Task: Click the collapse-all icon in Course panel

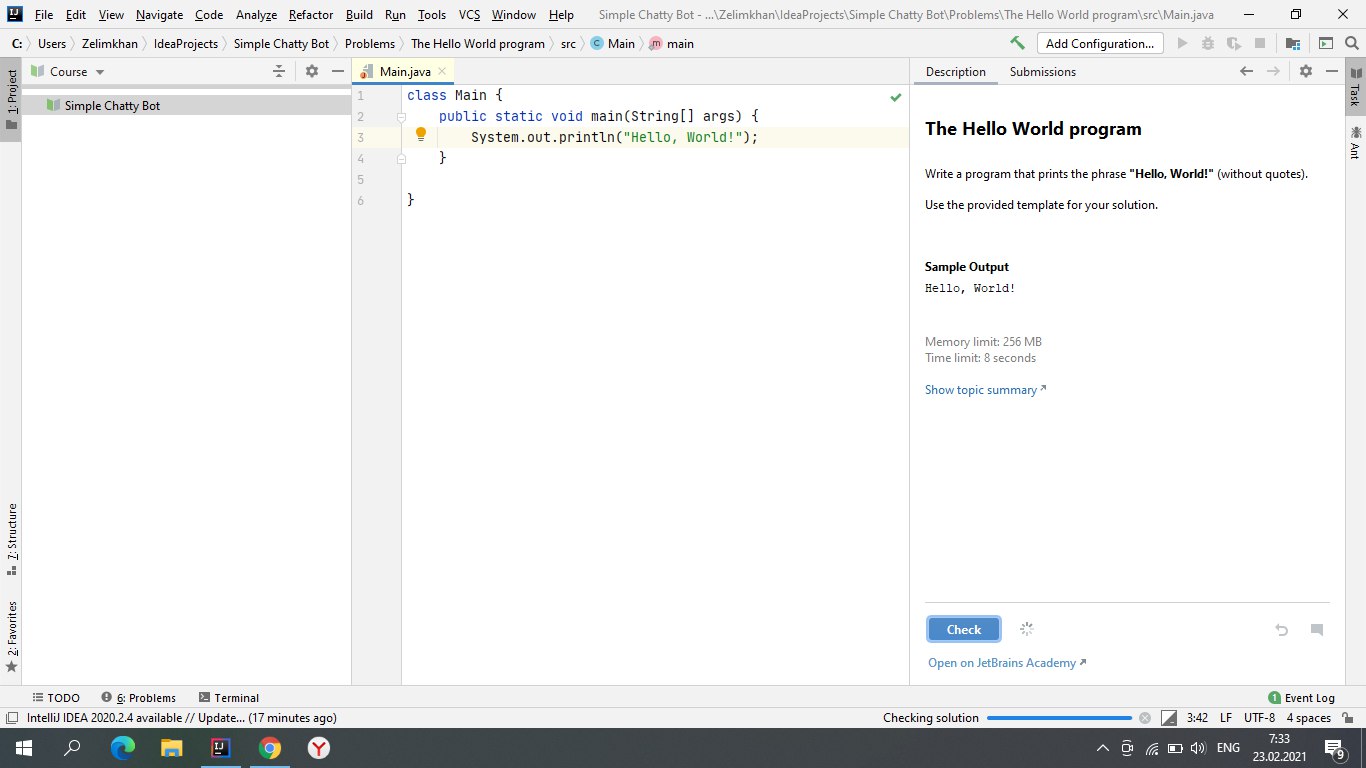Action: (279, 71)
